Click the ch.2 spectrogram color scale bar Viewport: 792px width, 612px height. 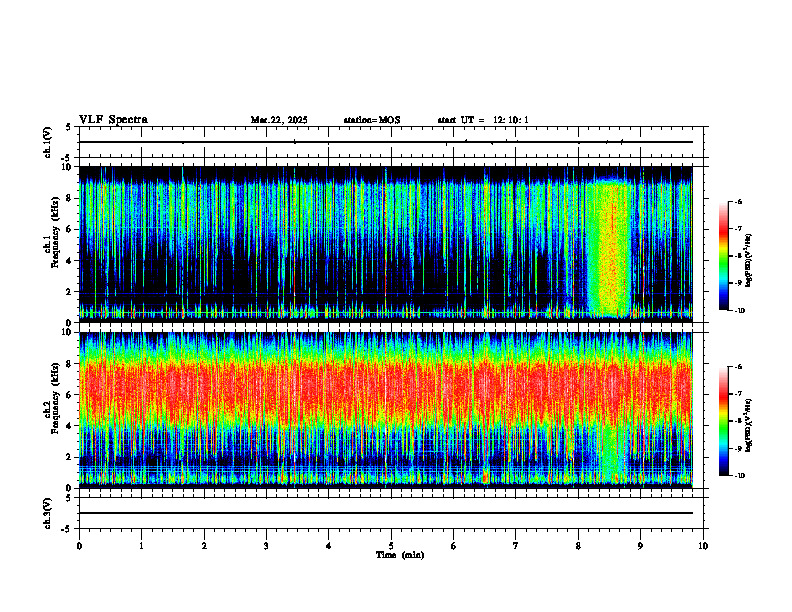pyautogui.click(x=723, y=421)
